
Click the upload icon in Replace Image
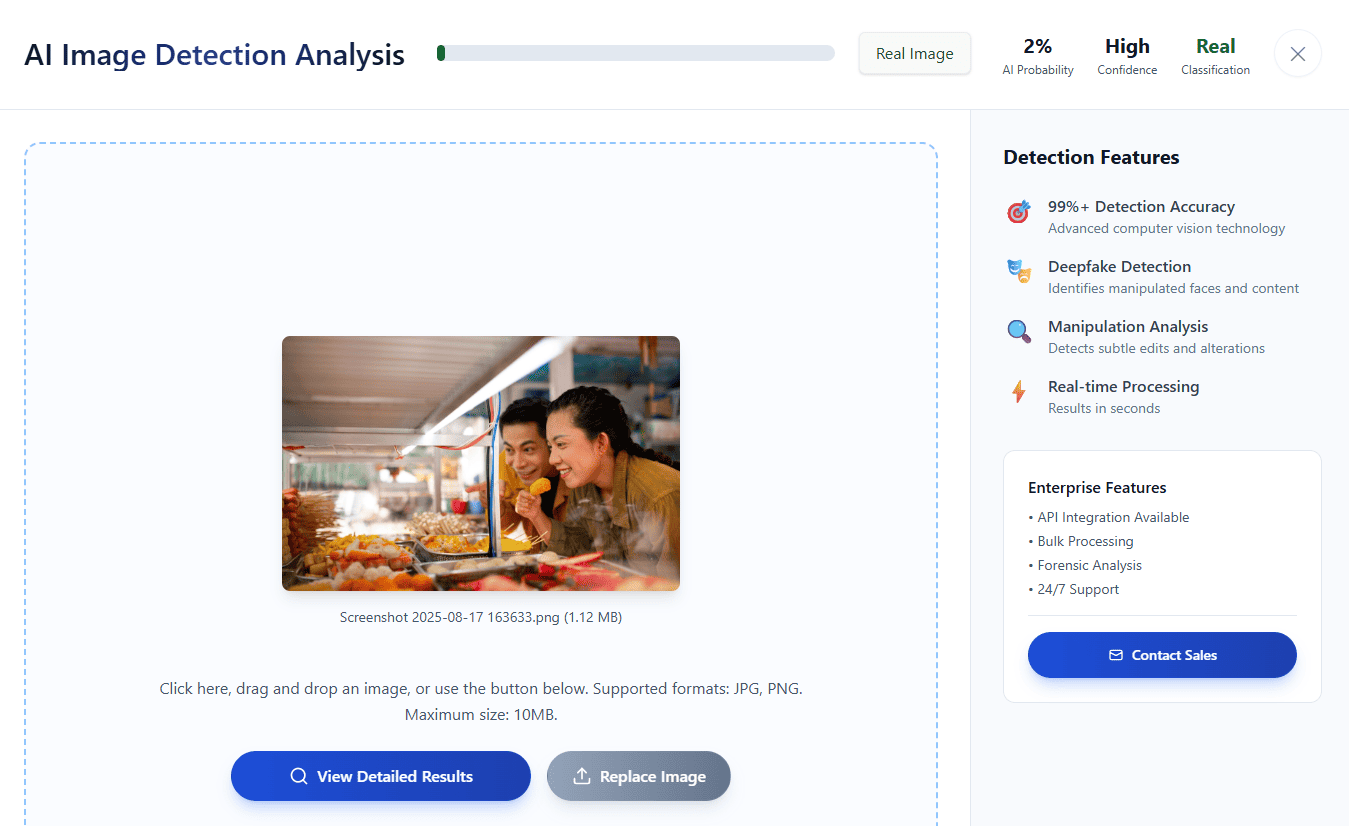click(581, 776)
